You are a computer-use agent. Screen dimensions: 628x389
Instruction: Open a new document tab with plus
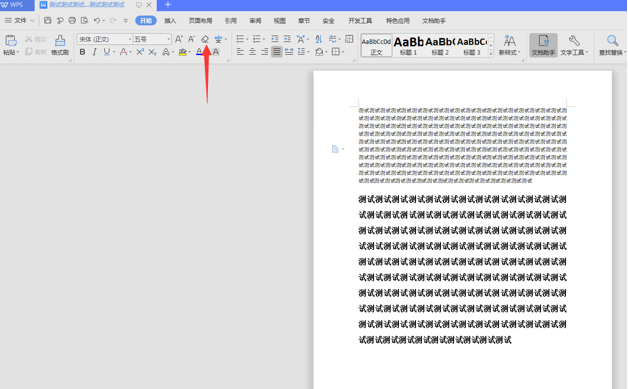click(x=168, y=5)
